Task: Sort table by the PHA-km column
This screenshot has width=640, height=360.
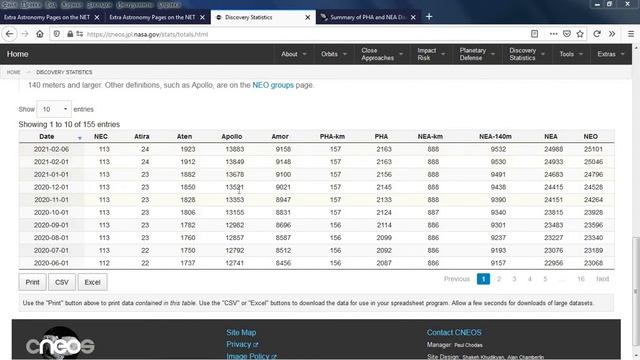Action: [x=332, y=136]
